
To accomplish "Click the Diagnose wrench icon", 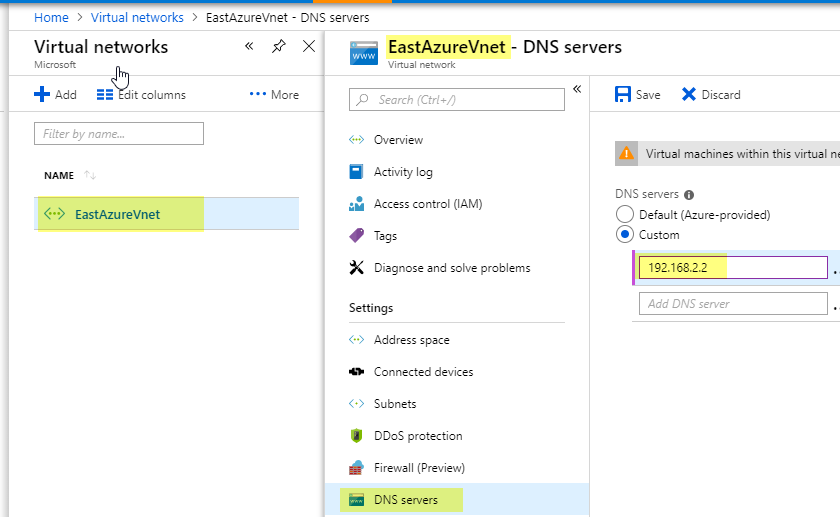I will [x=356, y=267].
